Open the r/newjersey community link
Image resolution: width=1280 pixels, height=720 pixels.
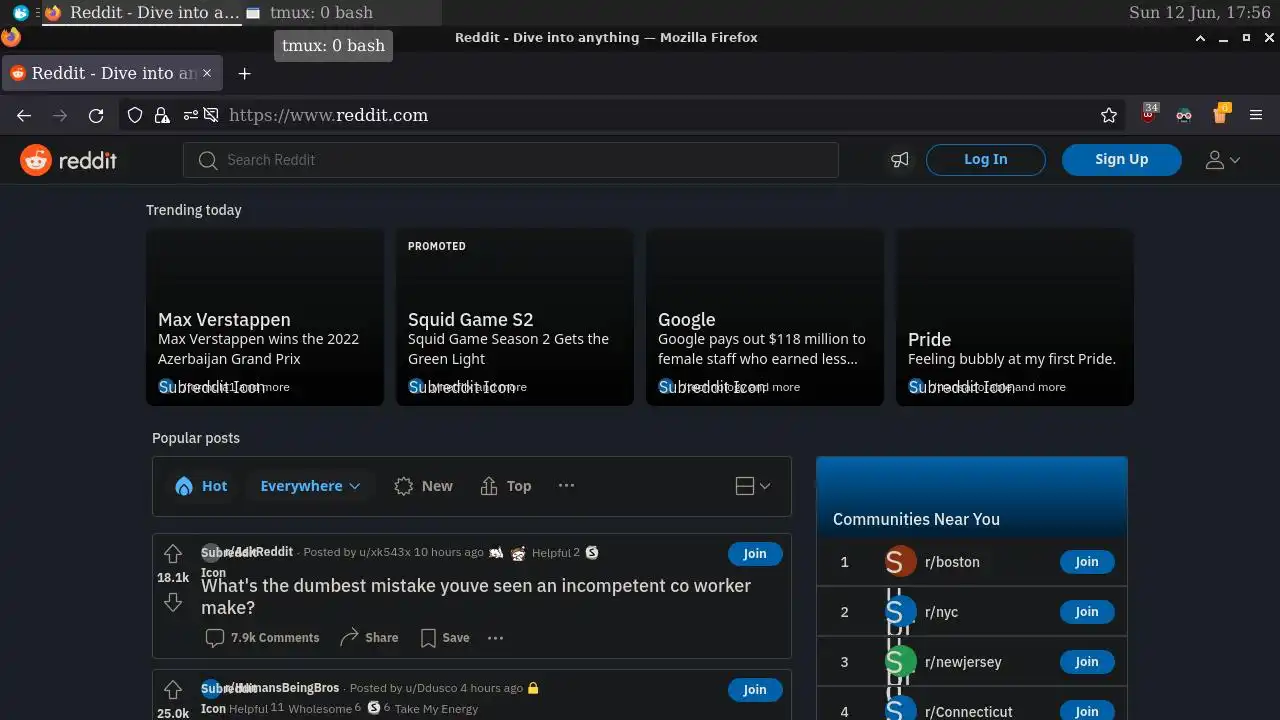coord(964,662)
